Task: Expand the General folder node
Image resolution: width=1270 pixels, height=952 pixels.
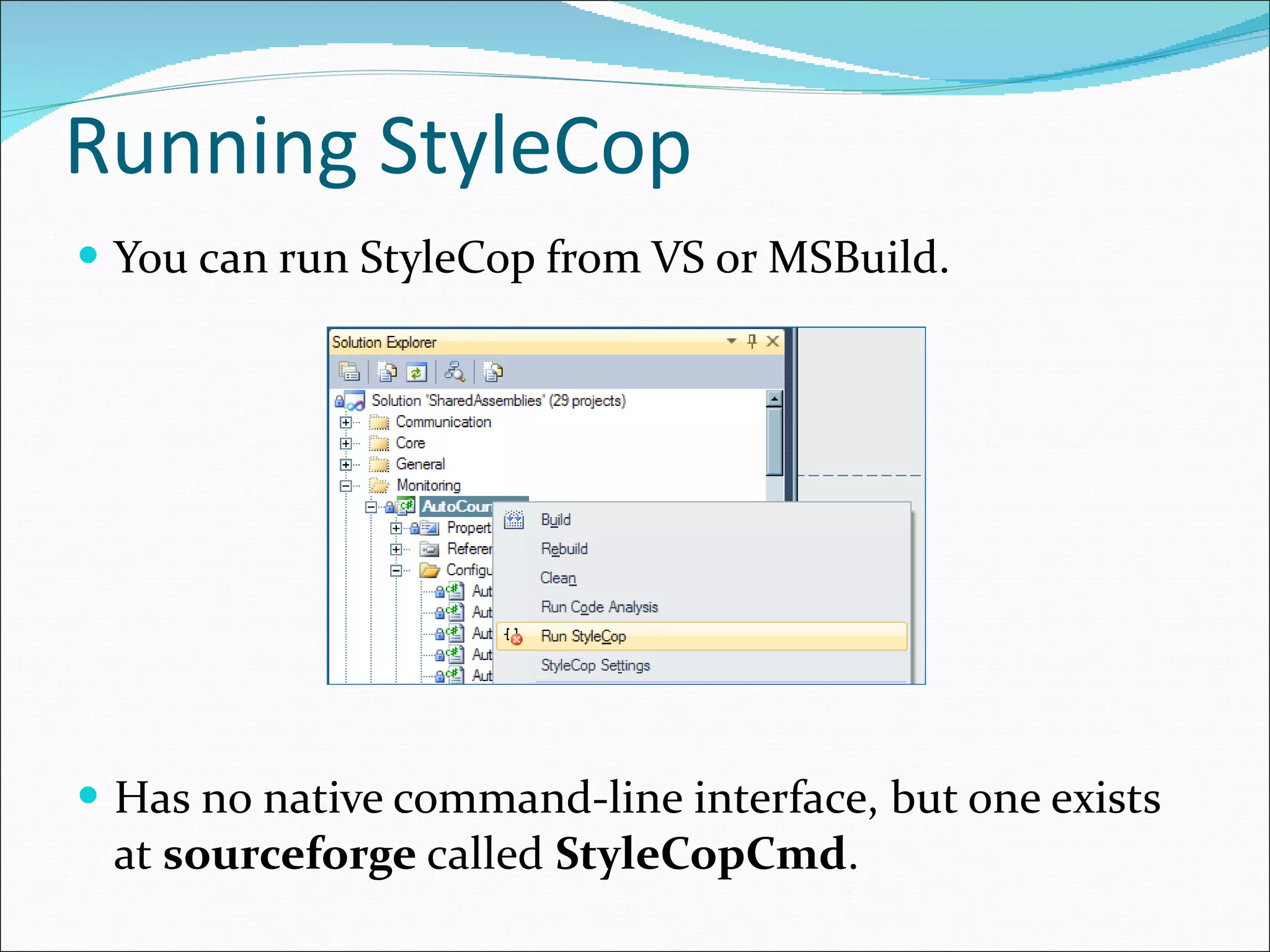Action: coord(346,465)
